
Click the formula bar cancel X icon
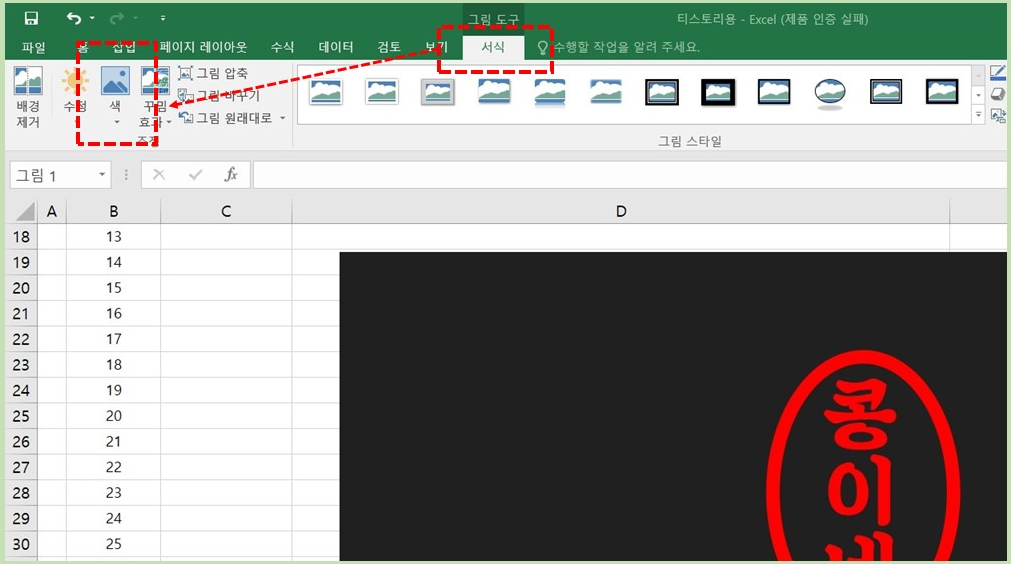click(x=159, y=175)
